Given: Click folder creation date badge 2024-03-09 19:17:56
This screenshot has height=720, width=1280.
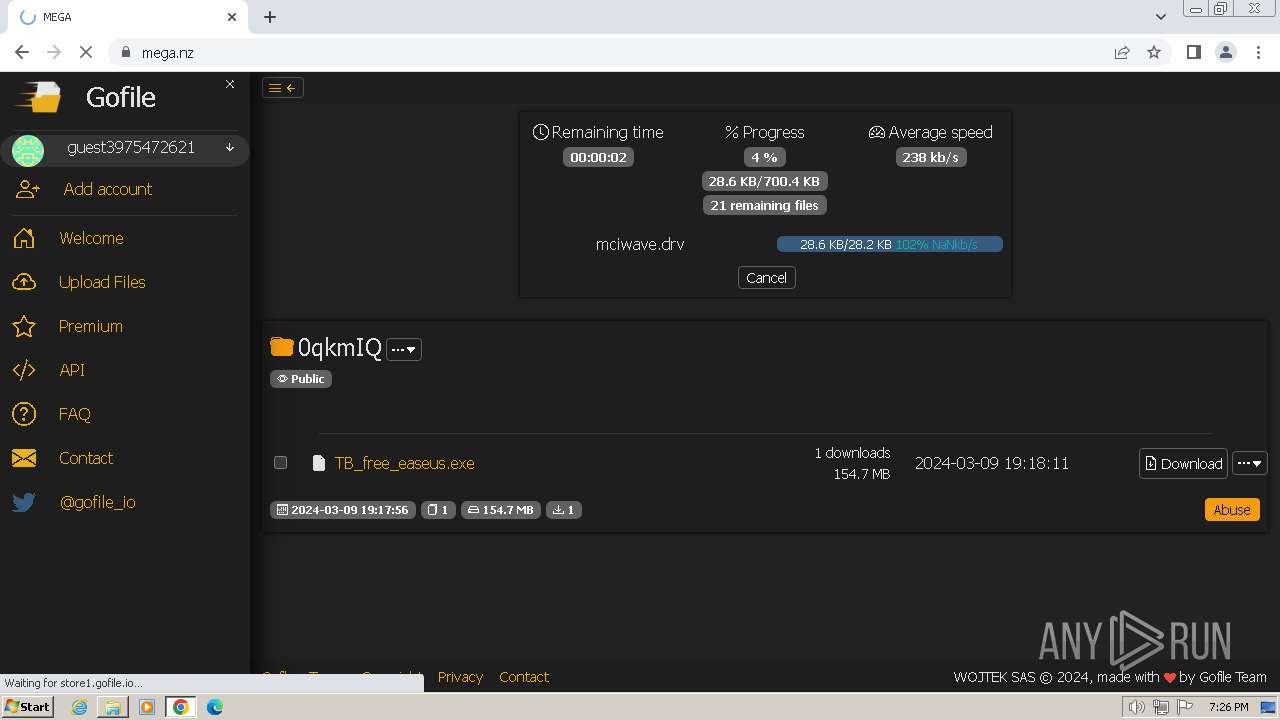Looking at the screenshot, I should pos(343,510).
